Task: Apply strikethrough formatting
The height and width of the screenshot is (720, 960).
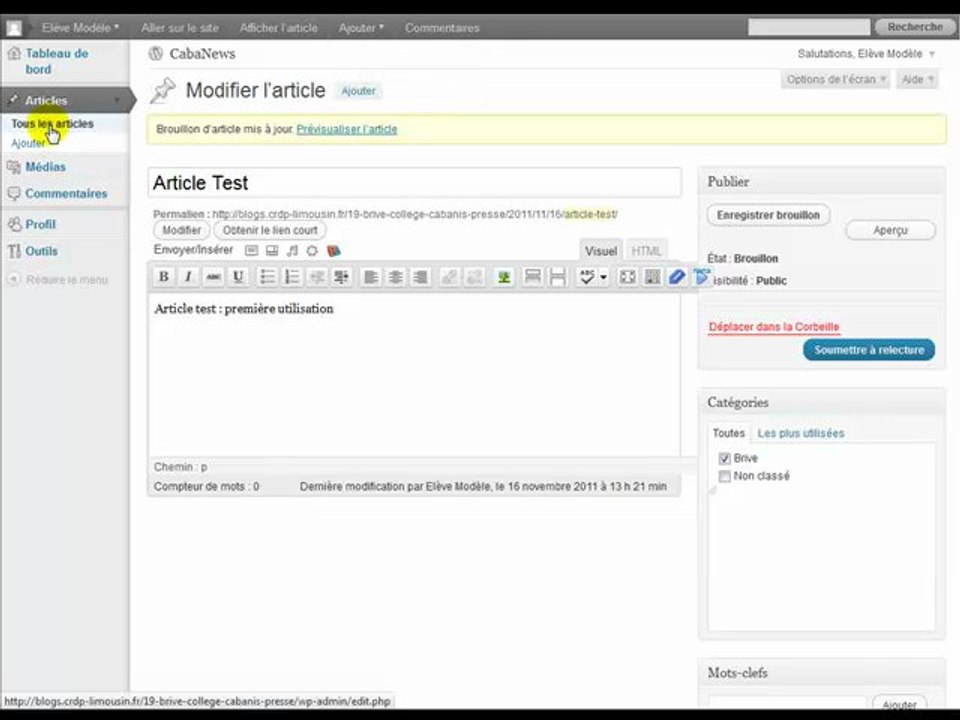Action: coord(213,277)
